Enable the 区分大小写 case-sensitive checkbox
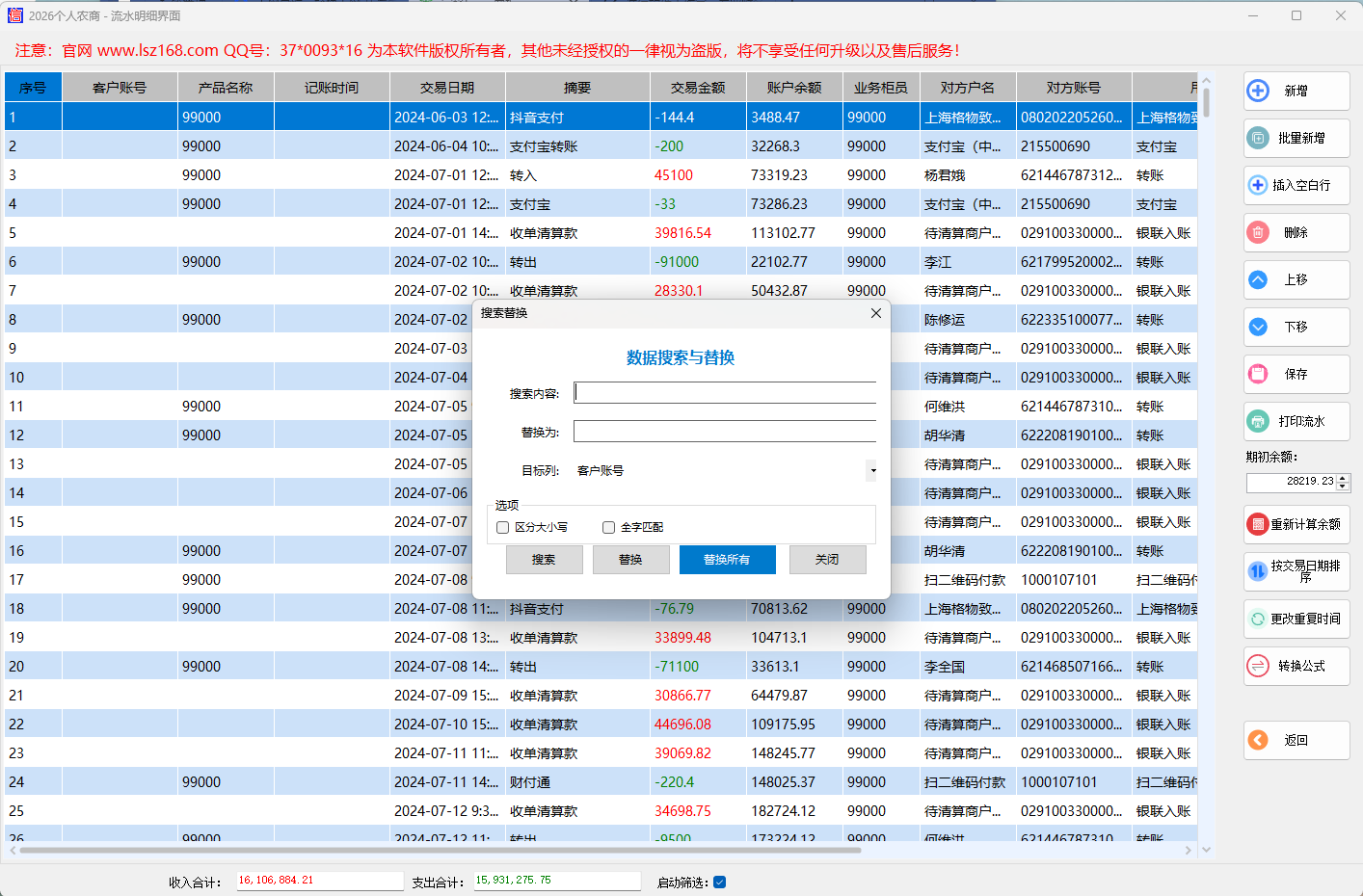 tap(502, 527)
